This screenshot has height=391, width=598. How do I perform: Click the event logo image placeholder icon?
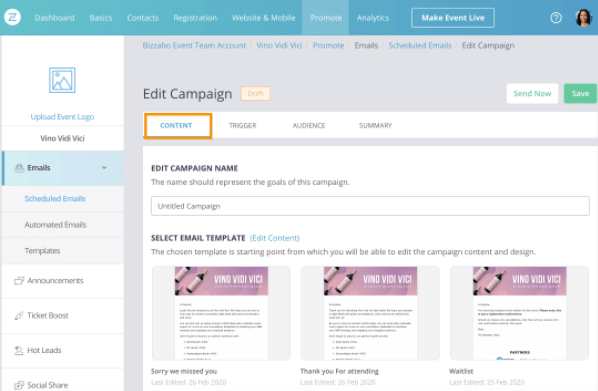(x=62, y=80)
